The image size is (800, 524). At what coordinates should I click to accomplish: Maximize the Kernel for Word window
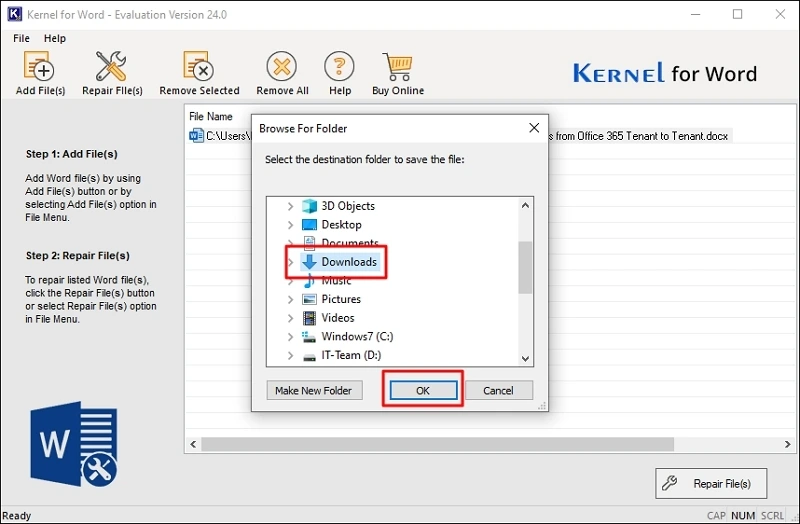point(737,14)
